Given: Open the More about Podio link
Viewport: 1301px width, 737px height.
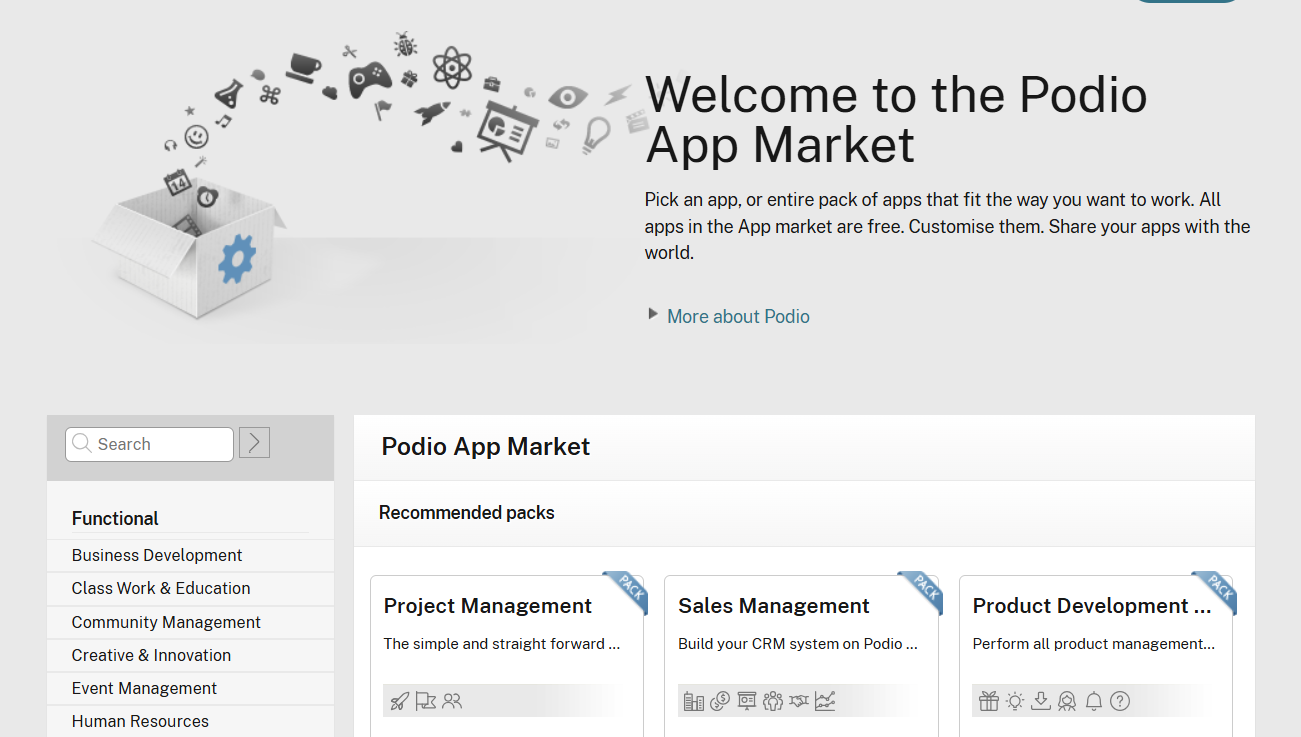Looking at the screenshot, I should 738,316.
